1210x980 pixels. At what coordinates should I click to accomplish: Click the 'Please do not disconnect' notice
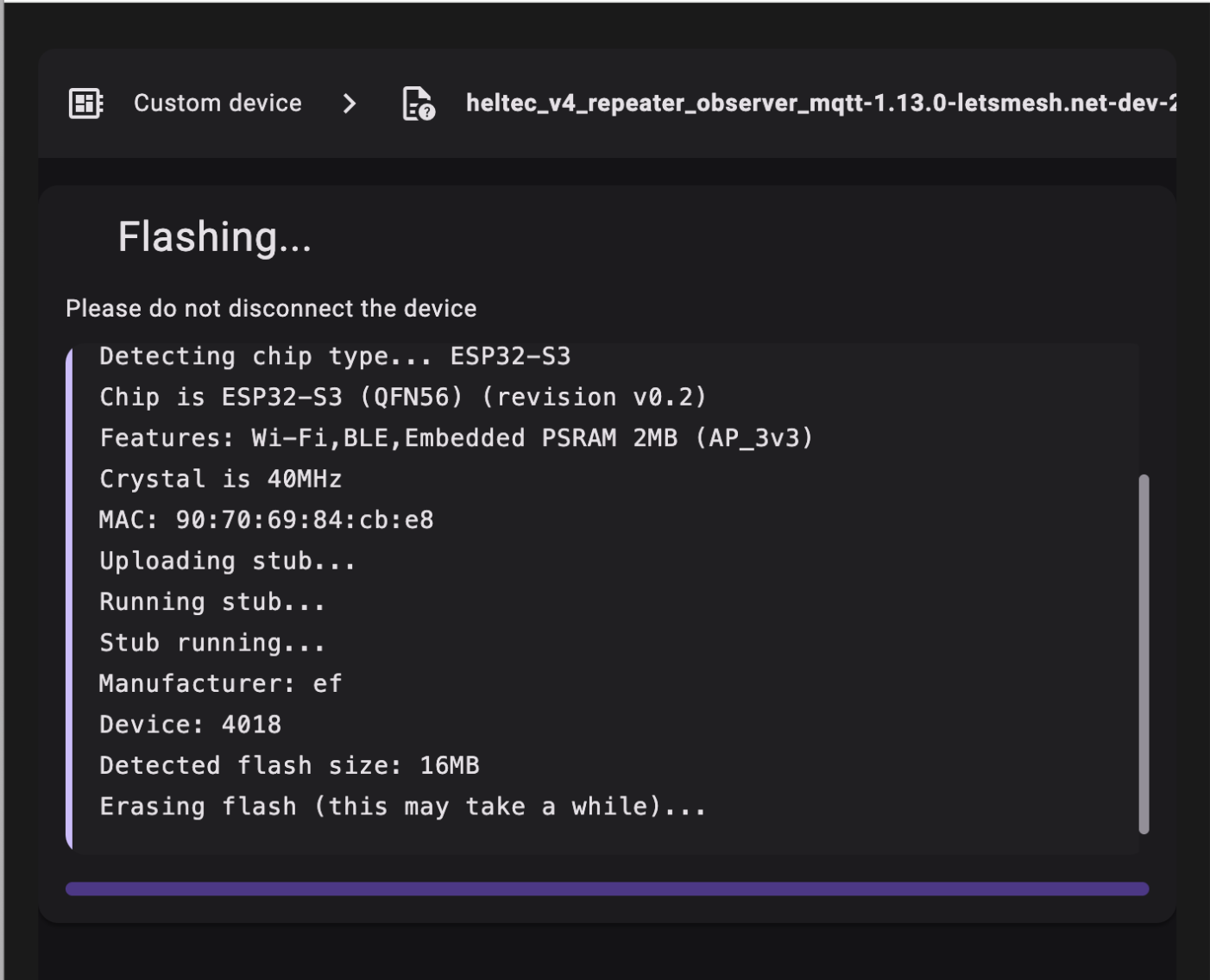click(x=271, y=309)
